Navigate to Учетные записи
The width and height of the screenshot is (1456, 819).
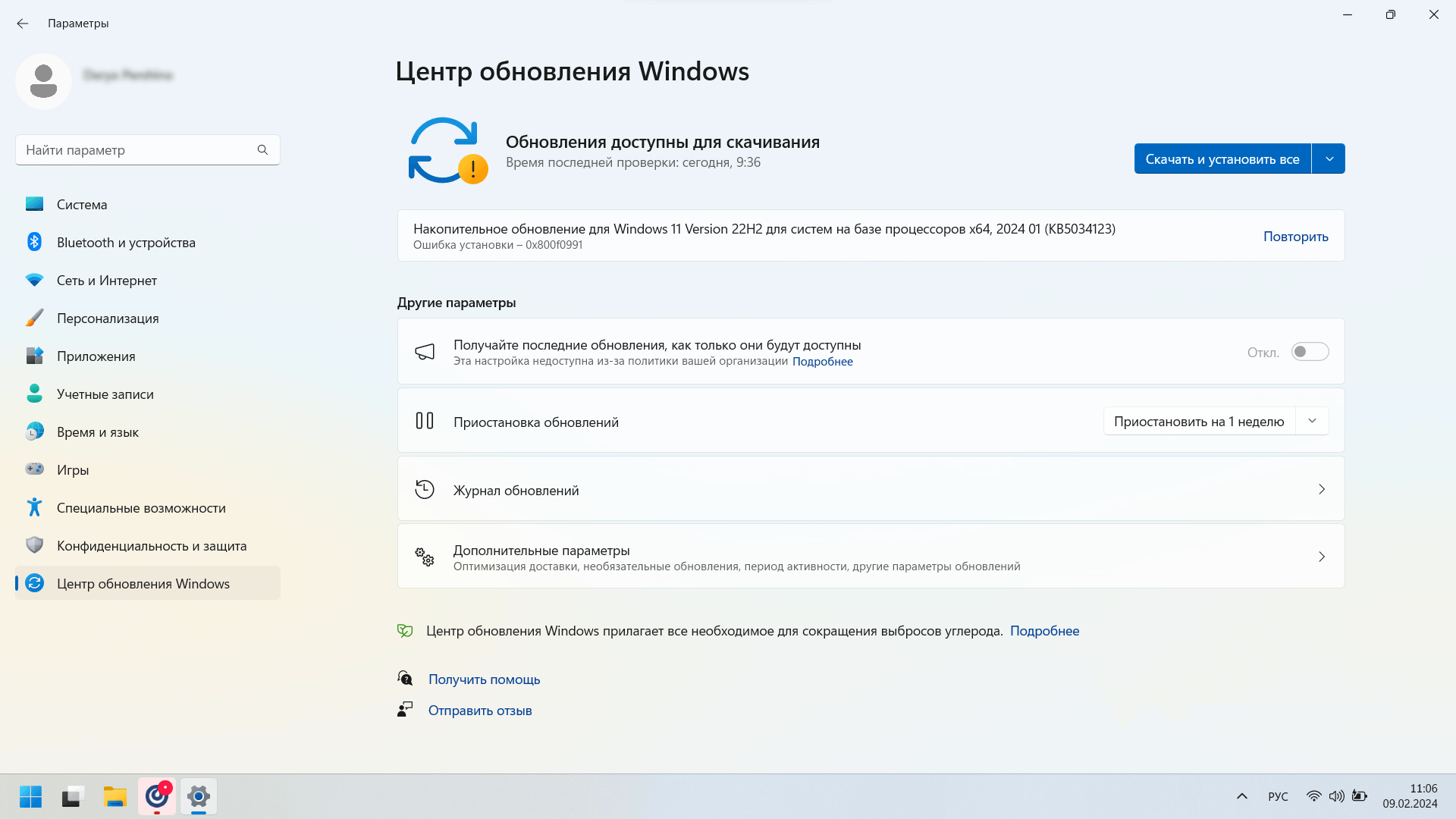pyautogui.click(x=148, y=394)
